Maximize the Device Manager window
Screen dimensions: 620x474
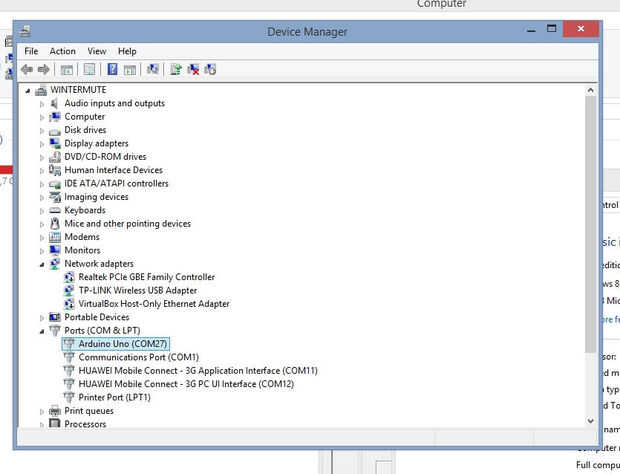click(551, 29)
